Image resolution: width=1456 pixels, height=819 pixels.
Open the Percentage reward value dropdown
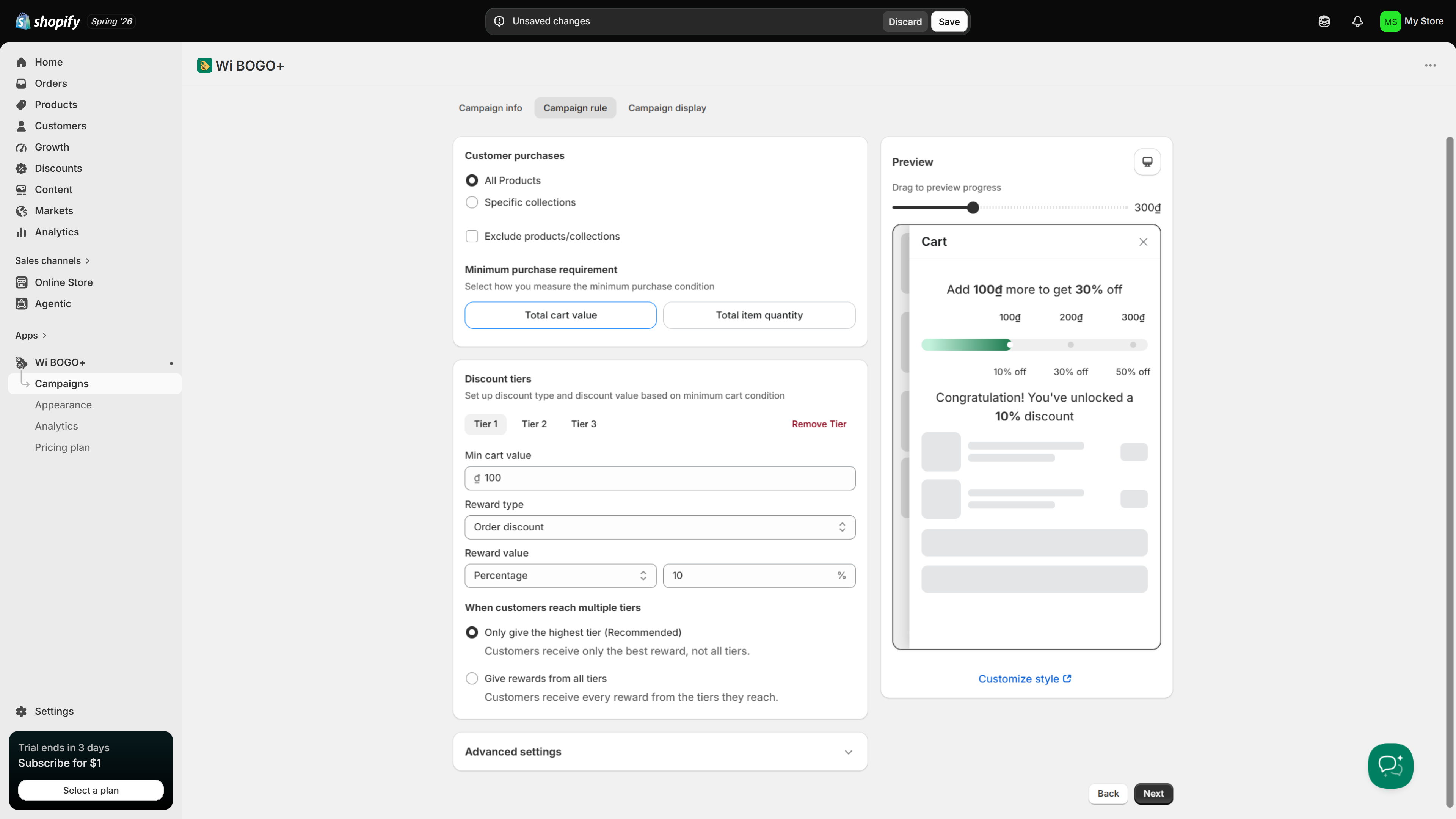coord(561,576)
